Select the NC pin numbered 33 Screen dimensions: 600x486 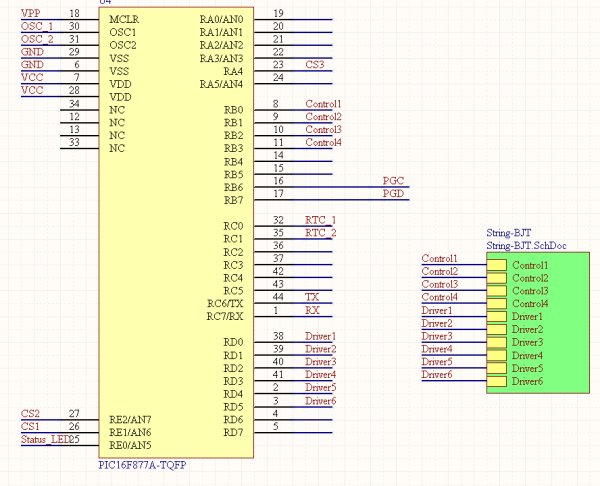117,148
